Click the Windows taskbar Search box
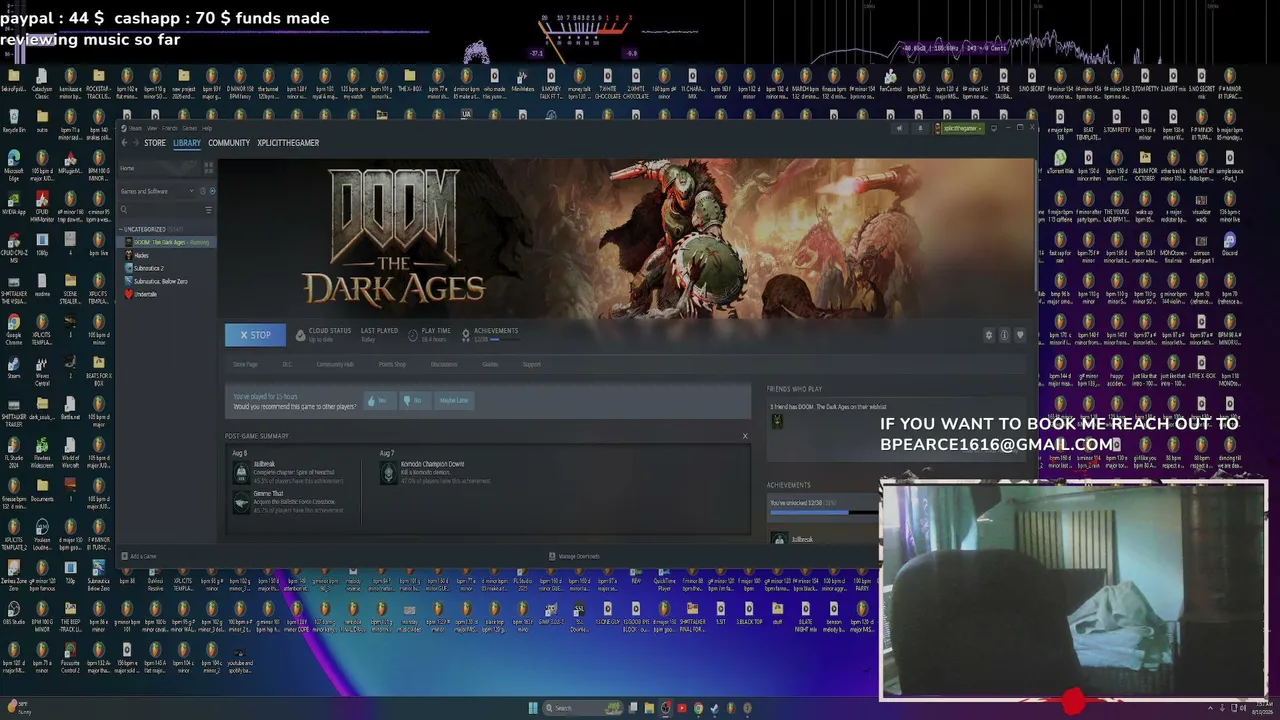Screen dimensions: 1280x720 click(582, 708)
